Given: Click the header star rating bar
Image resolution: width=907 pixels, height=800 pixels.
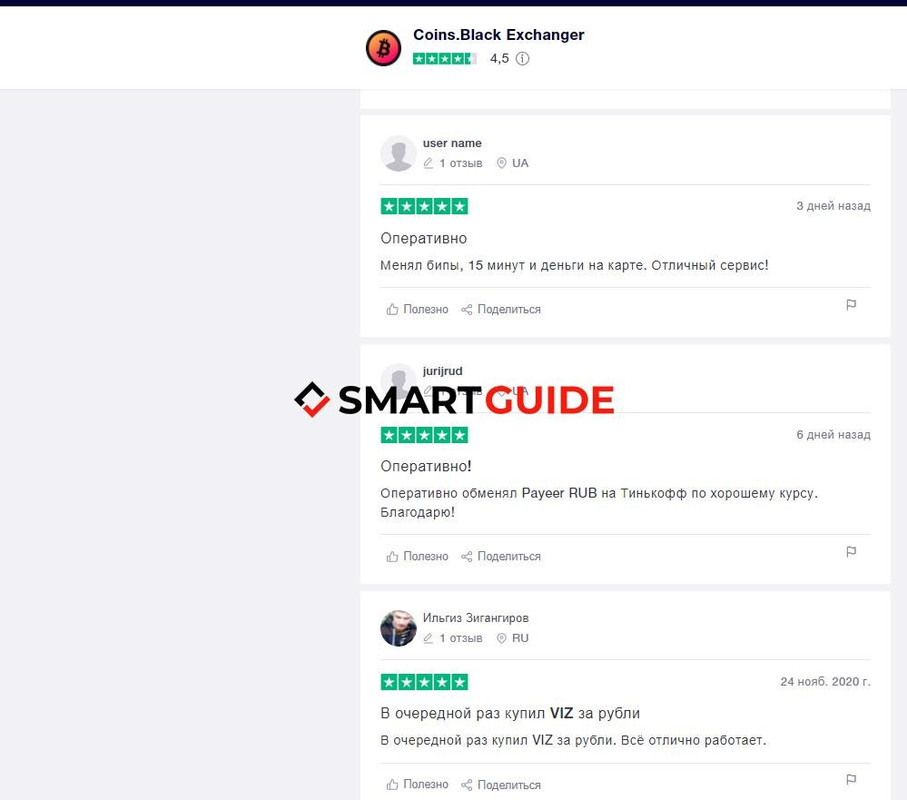Looking at the screenshot, I should [444, 58].
